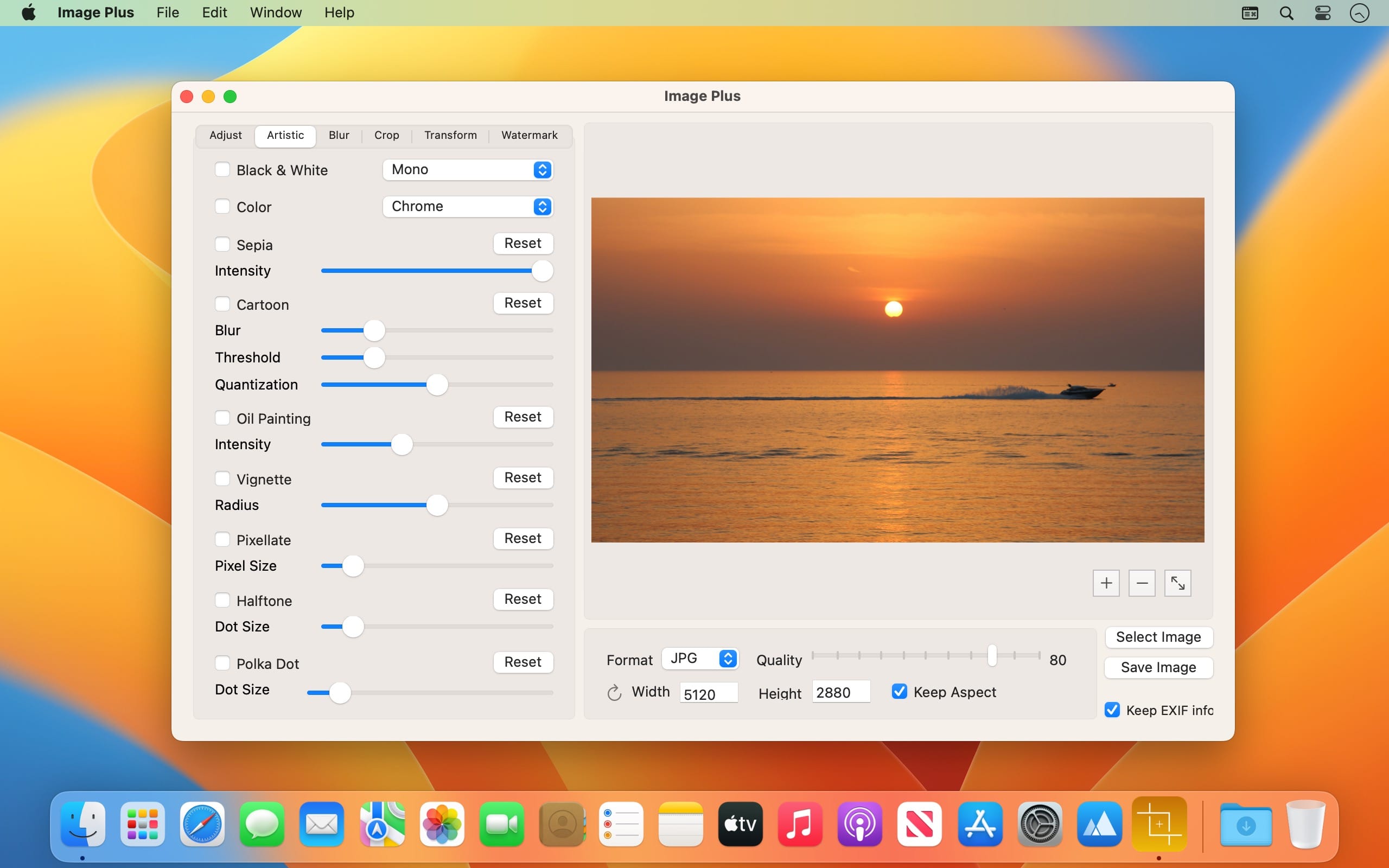
Task: Reset the Cartoon settings
Action: coord(523,303)
